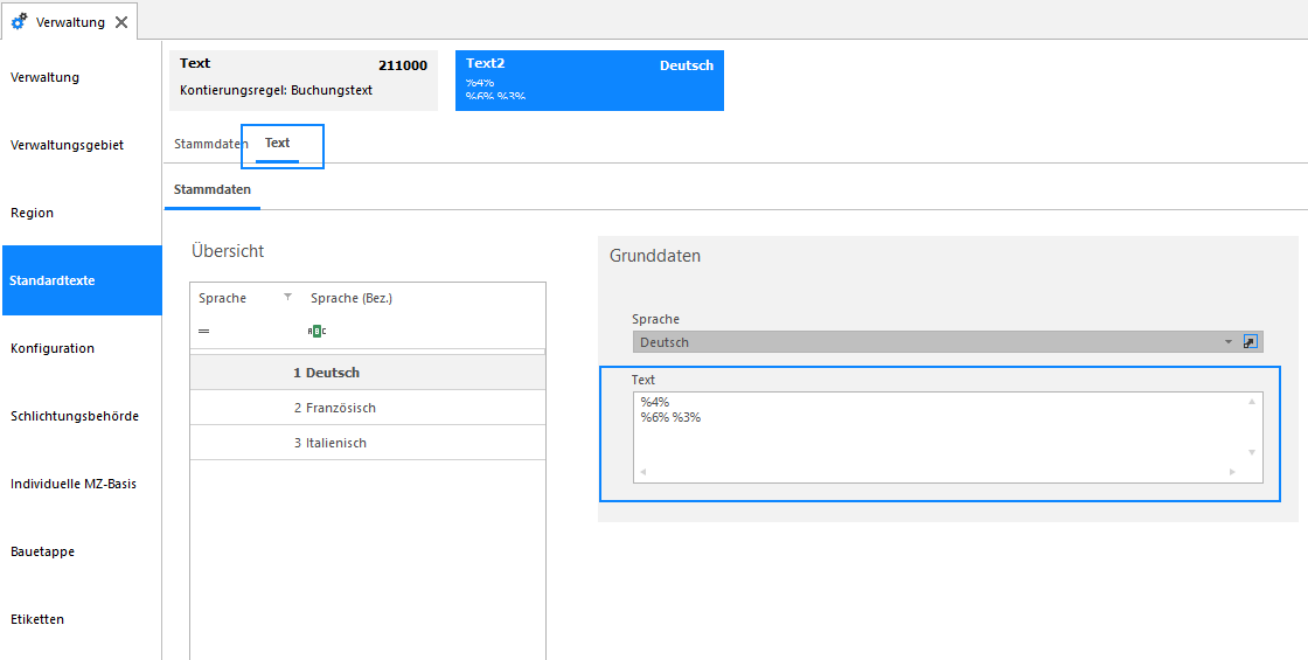
Task: Open Bauetappe in the sidebar
Action: (x=81, y=552)
